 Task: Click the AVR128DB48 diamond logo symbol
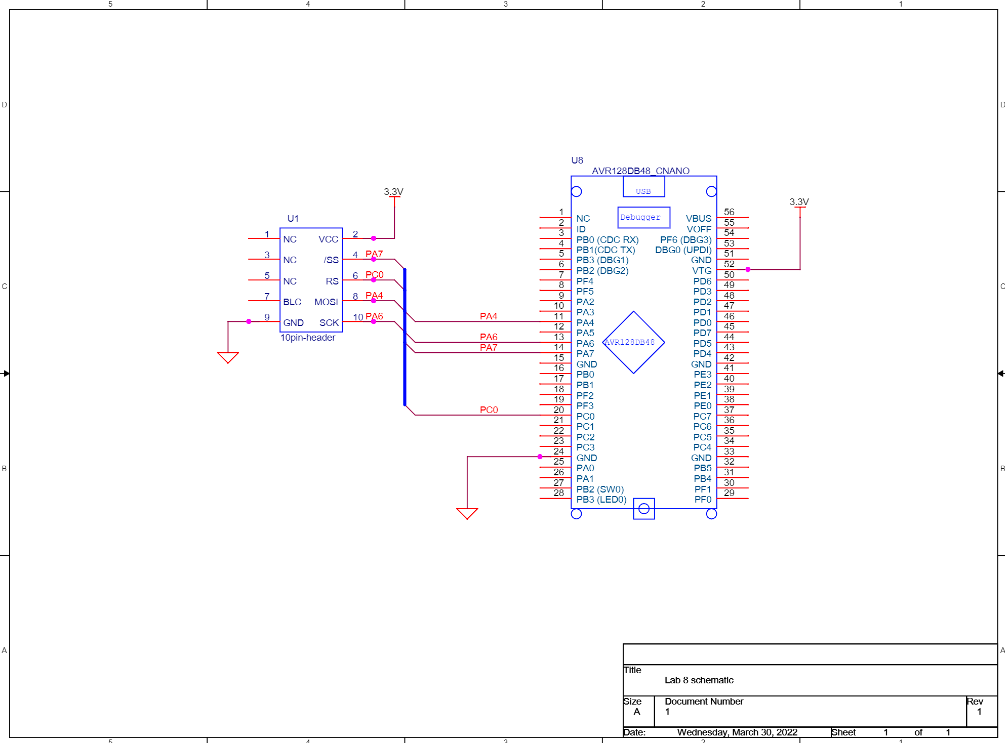(635, 344)
